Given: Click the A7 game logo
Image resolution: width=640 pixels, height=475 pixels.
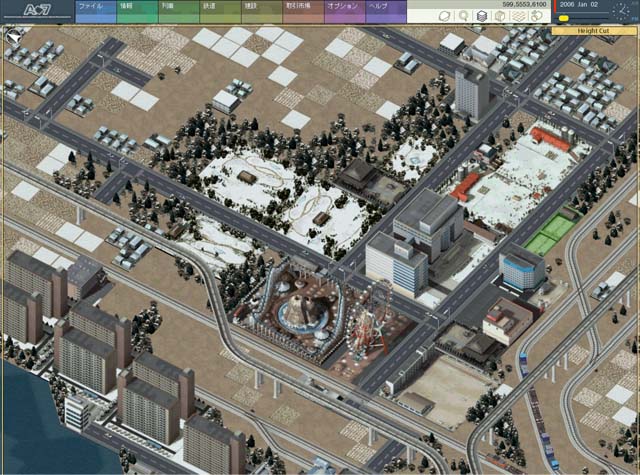Looking at the screenshot, I should click(37, 10).
